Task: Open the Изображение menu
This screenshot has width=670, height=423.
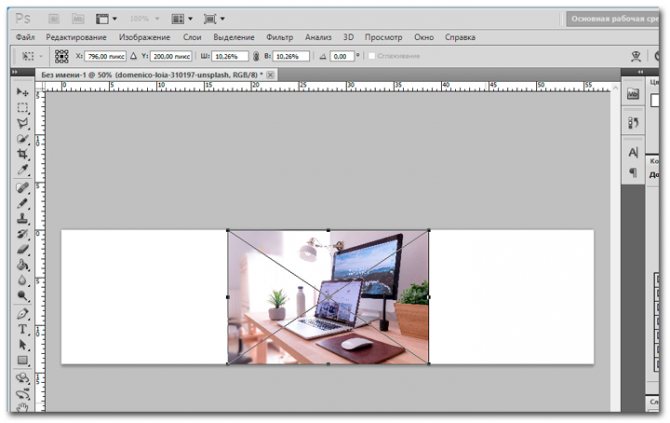Action: tap(144, 37)
